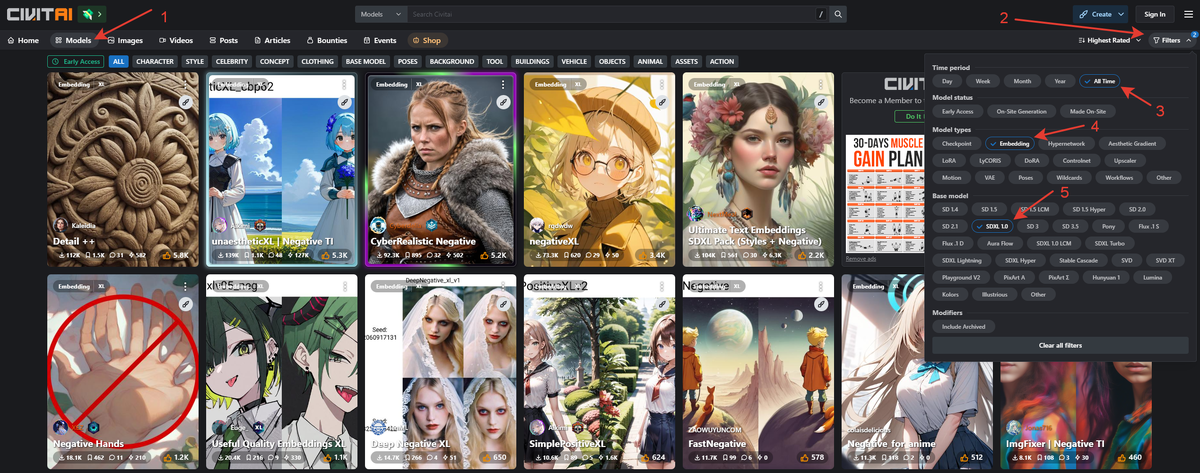
Task: Click thumbs-up count on negativeXL card
Action: [x=652, y=255]
